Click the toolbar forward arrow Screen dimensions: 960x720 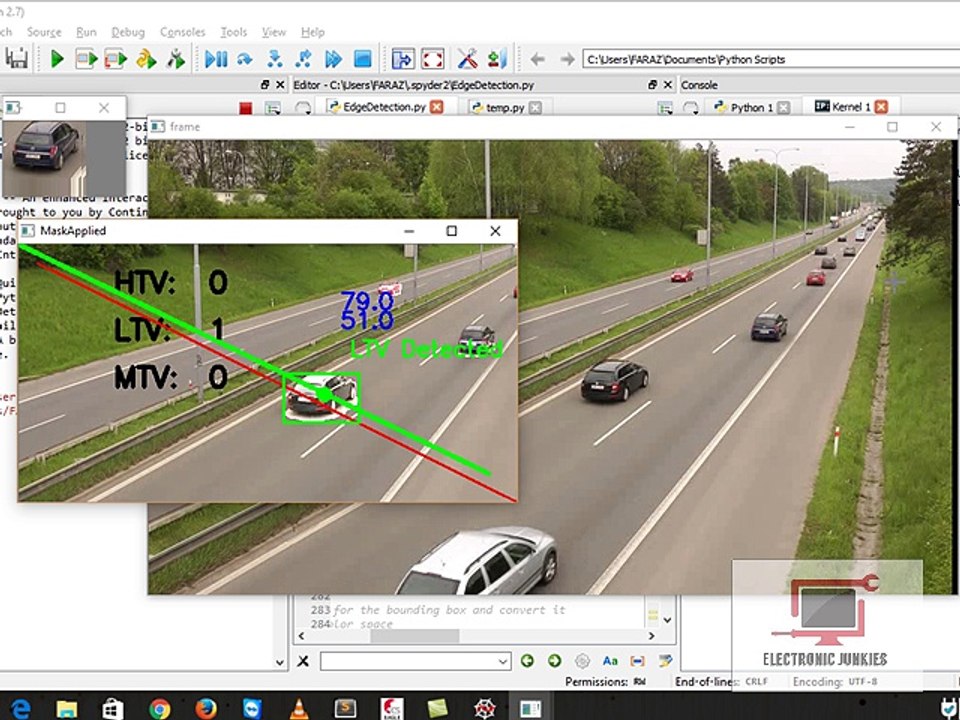point(568,59)
